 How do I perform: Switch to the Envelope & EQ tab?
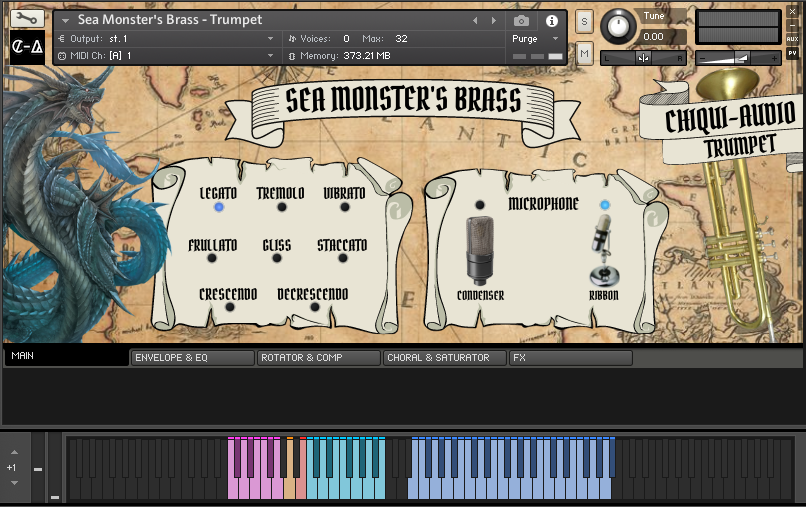[x=192, y=357]
